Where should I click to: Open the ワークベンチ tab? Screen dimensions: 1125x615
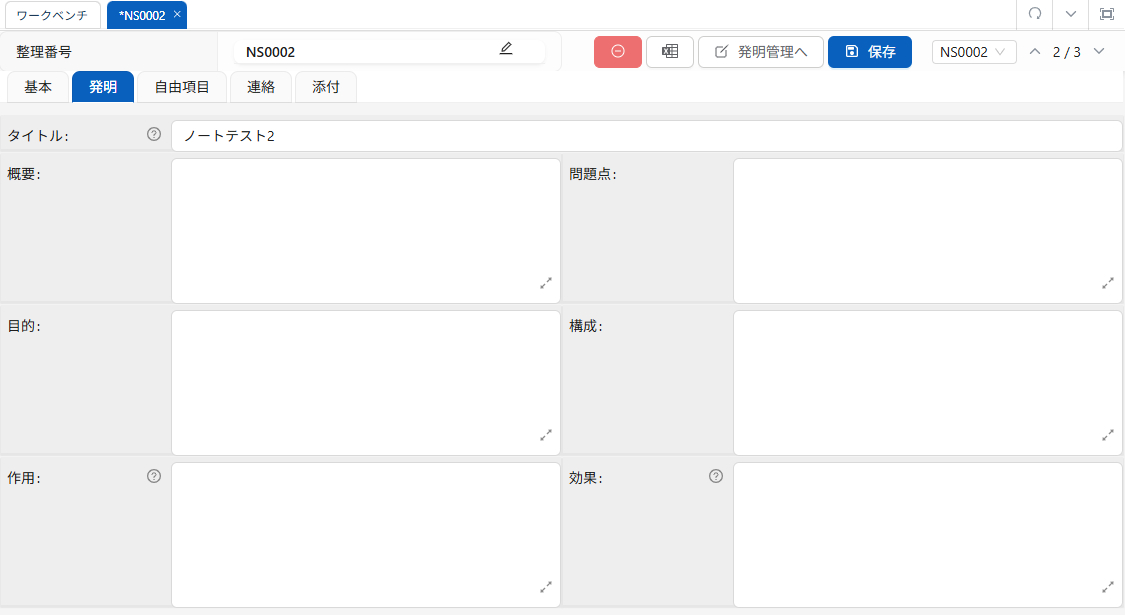[51, 15]
